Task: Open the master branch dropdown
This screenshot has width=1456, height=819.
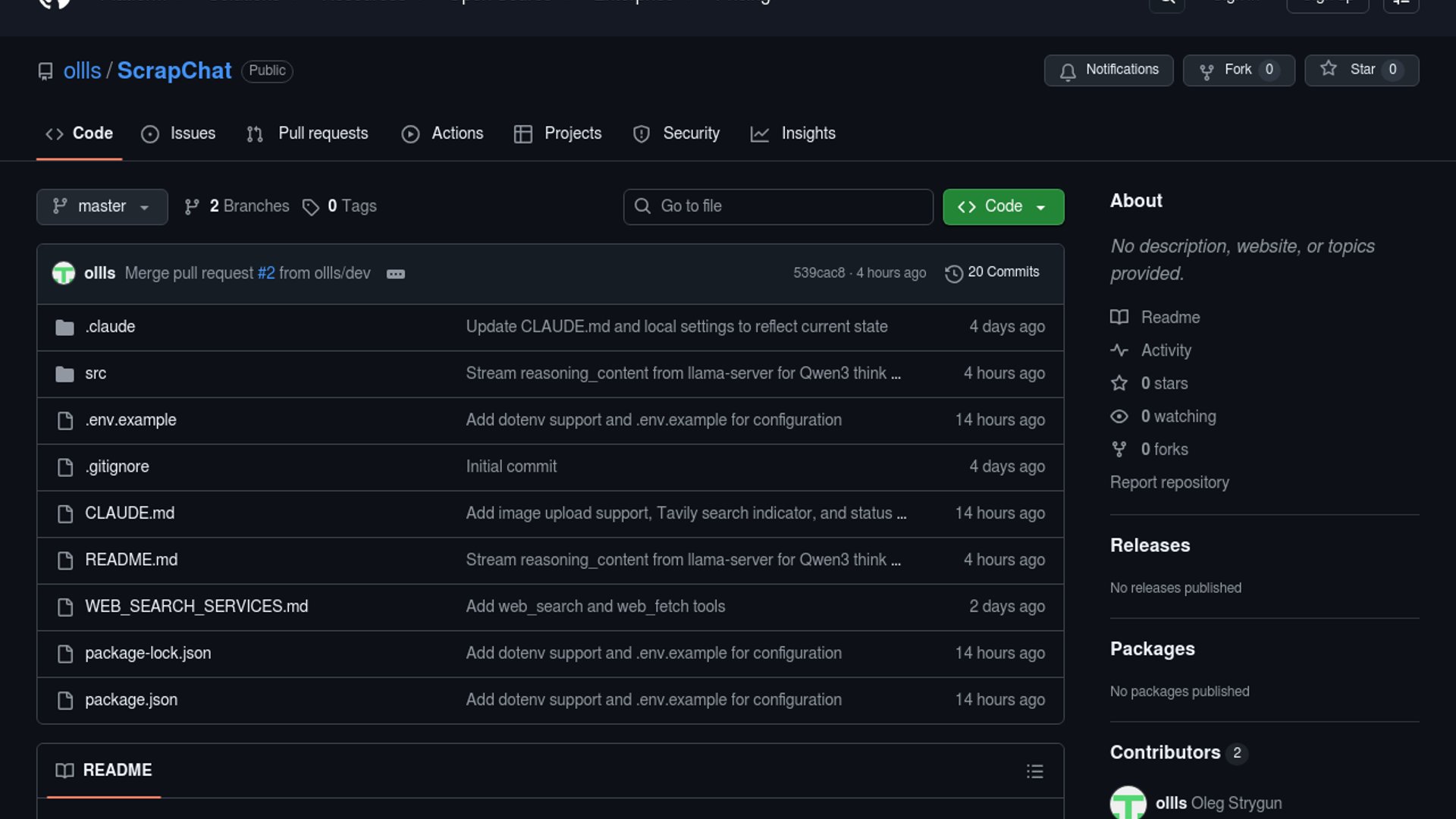Action: 102,206
